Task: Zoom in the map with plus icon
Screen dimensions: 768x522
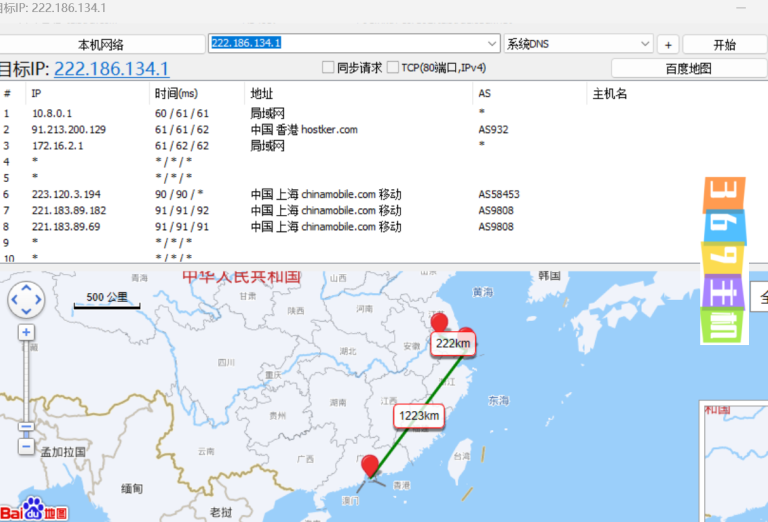Action: 26,332
